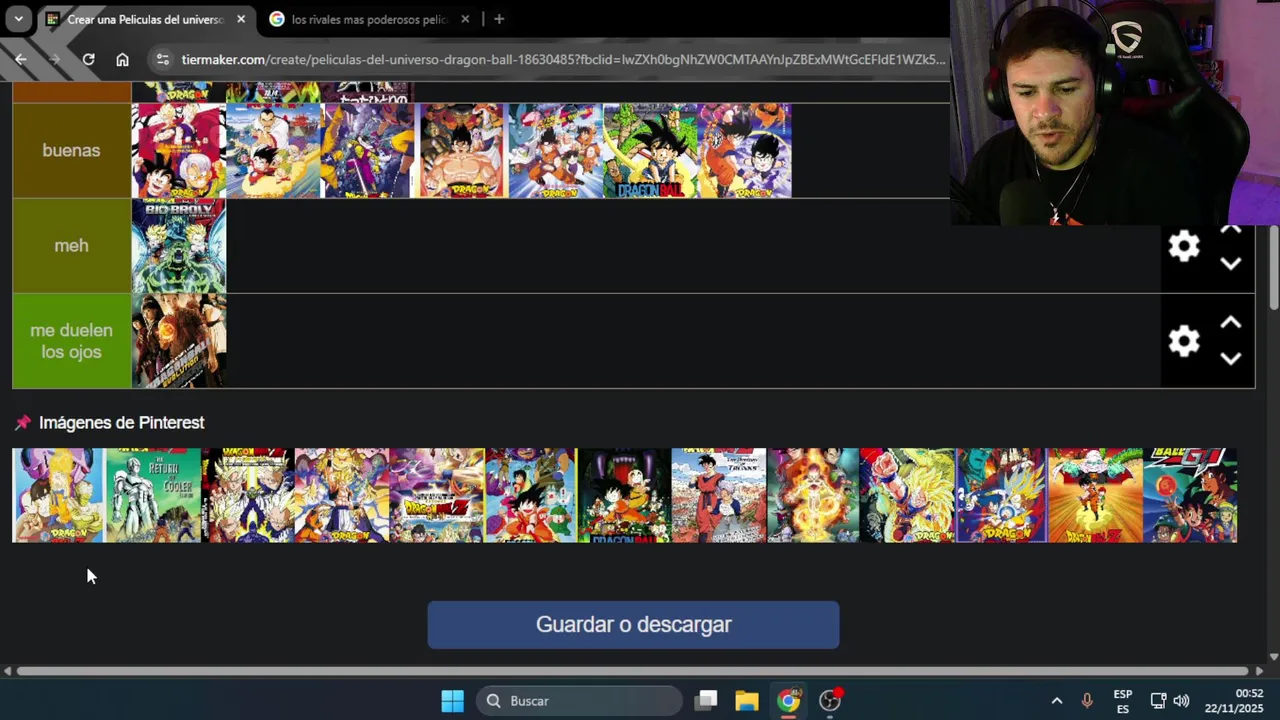1280x720 pixels.
Task: Select first buenas poster with Trunks and Goku
Action: coord(178,150)
